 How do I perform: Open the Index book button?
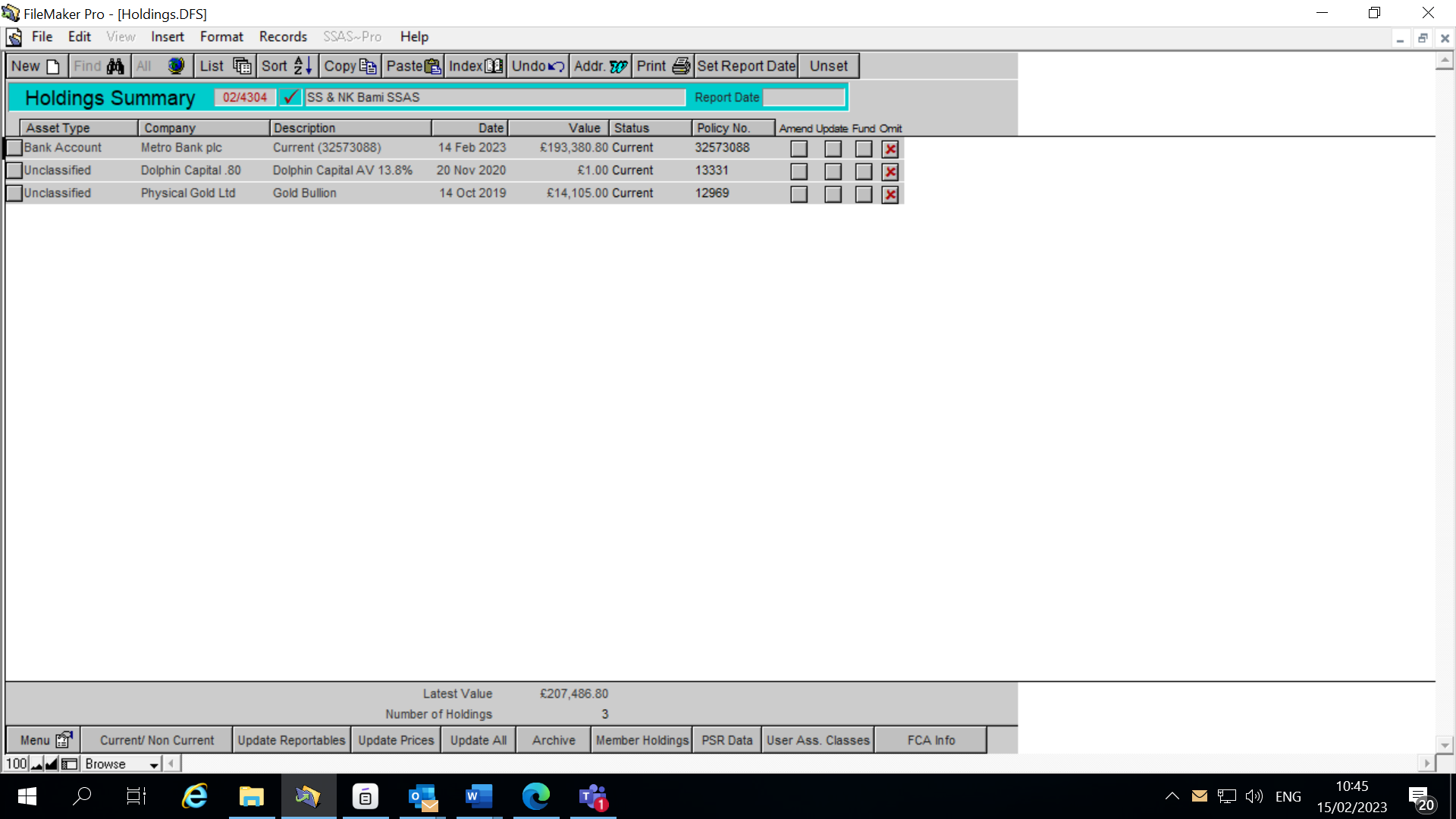coord(475,66)
